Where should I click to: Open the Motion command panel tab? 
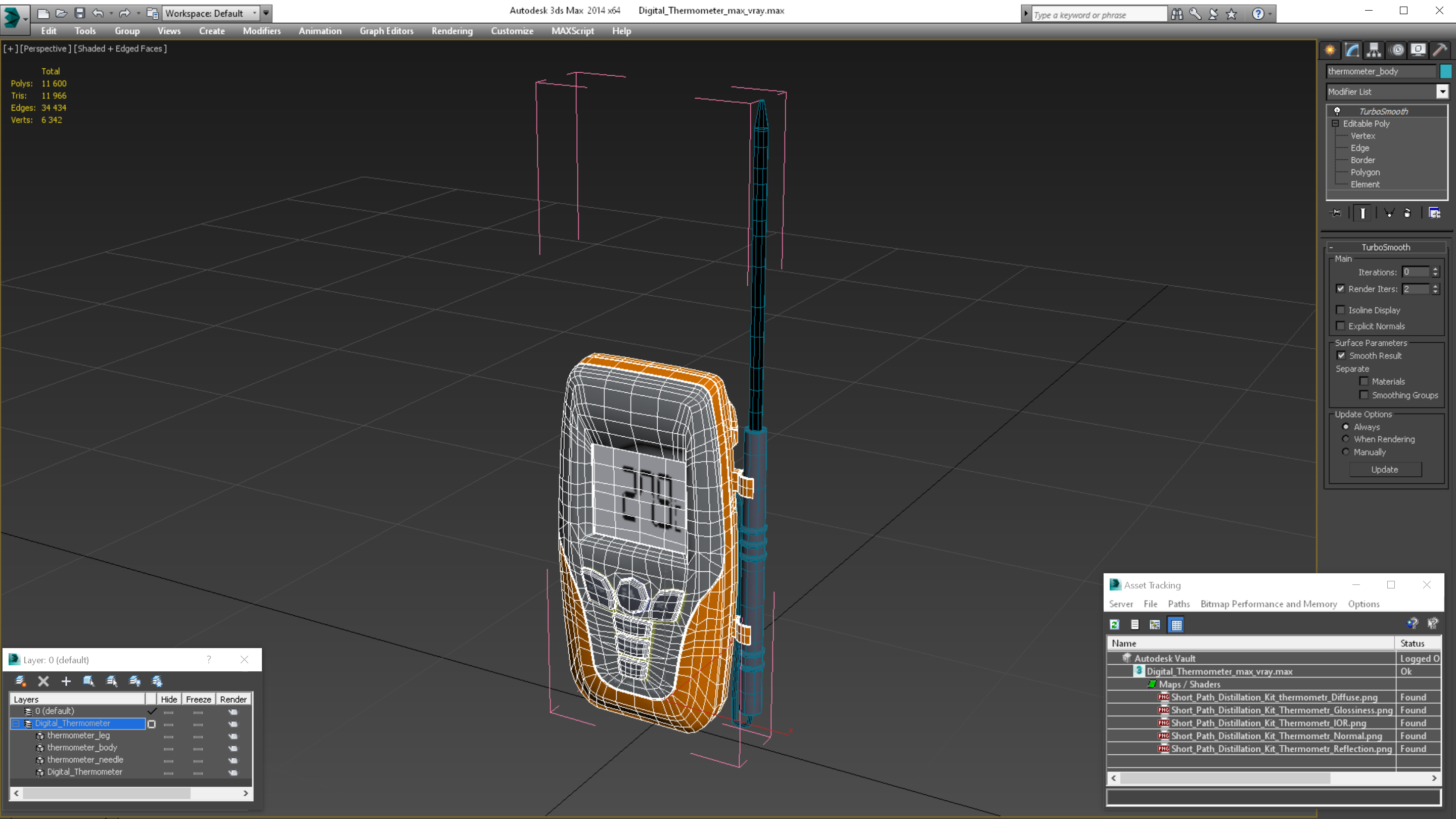[1397, 51]
